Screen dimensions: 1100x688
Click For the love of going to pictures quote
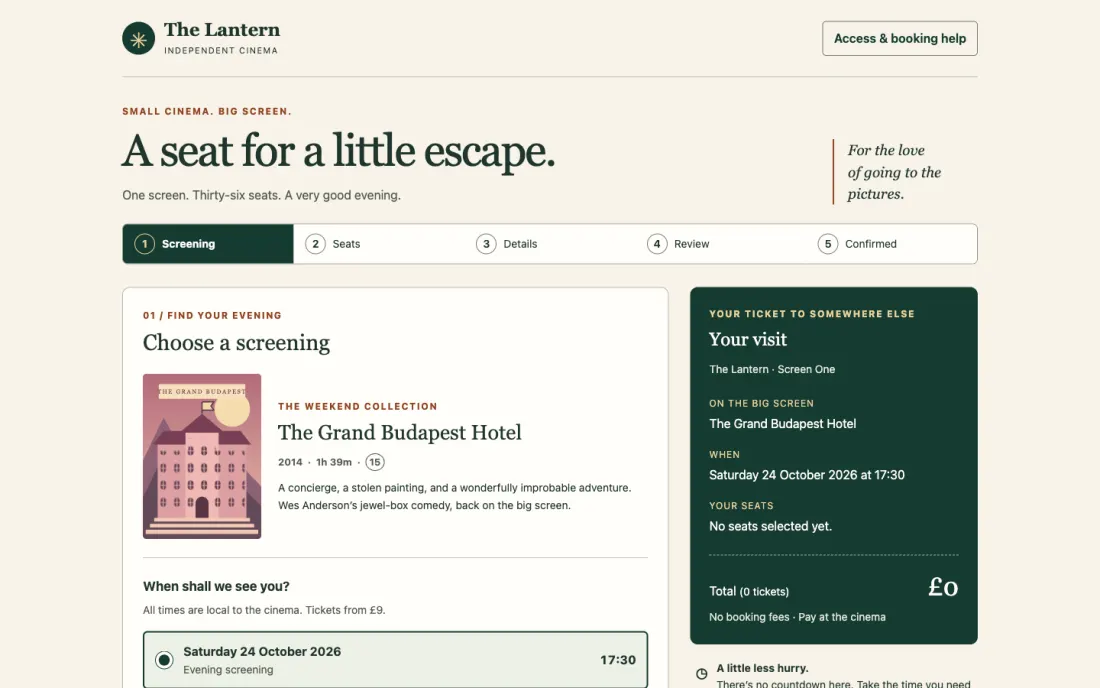click(x=894, y=172)
